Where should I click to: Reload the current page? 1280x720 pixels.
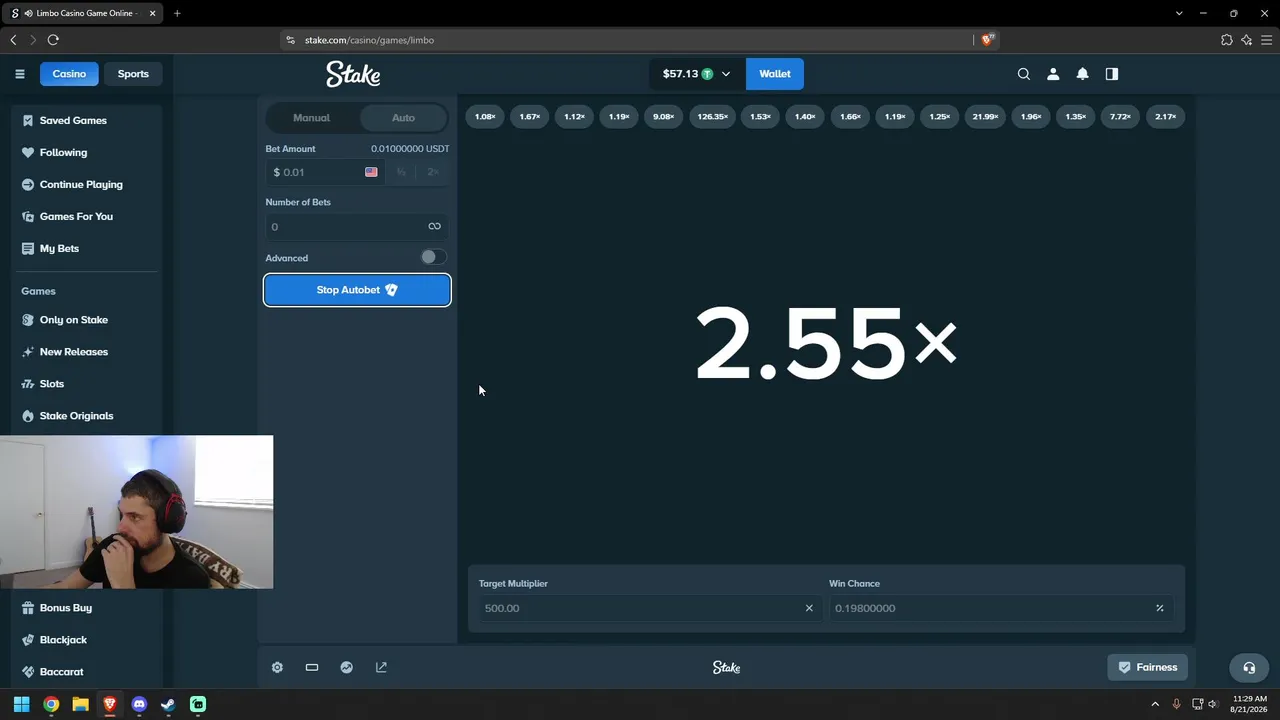pos(53,40)
